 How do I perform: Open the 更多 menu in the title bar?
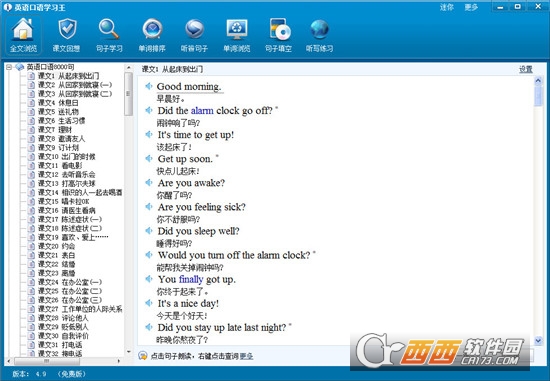coord(471,7)
